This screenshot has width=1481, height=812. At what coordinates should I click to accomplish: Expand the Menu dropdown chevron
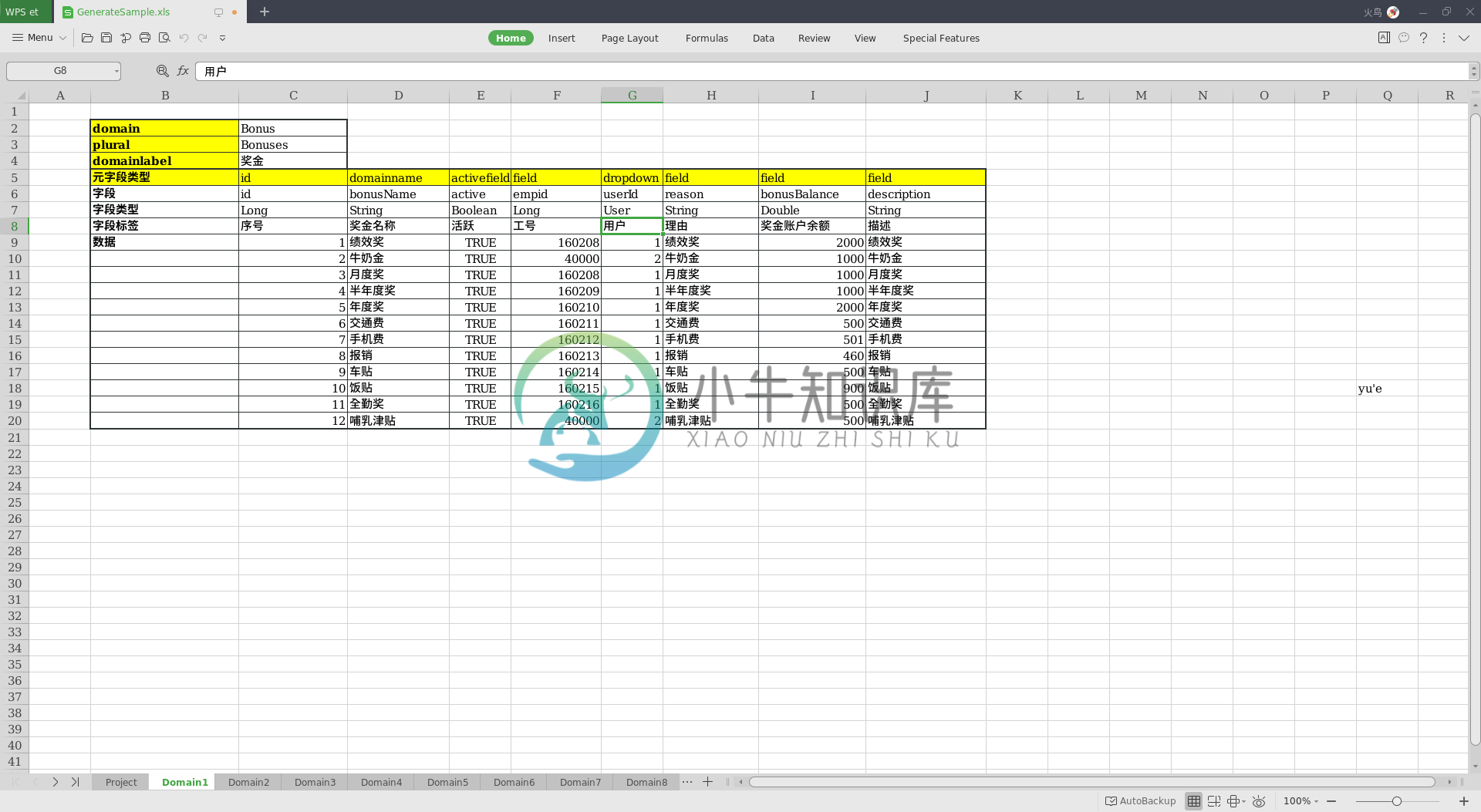click(63, 38)
